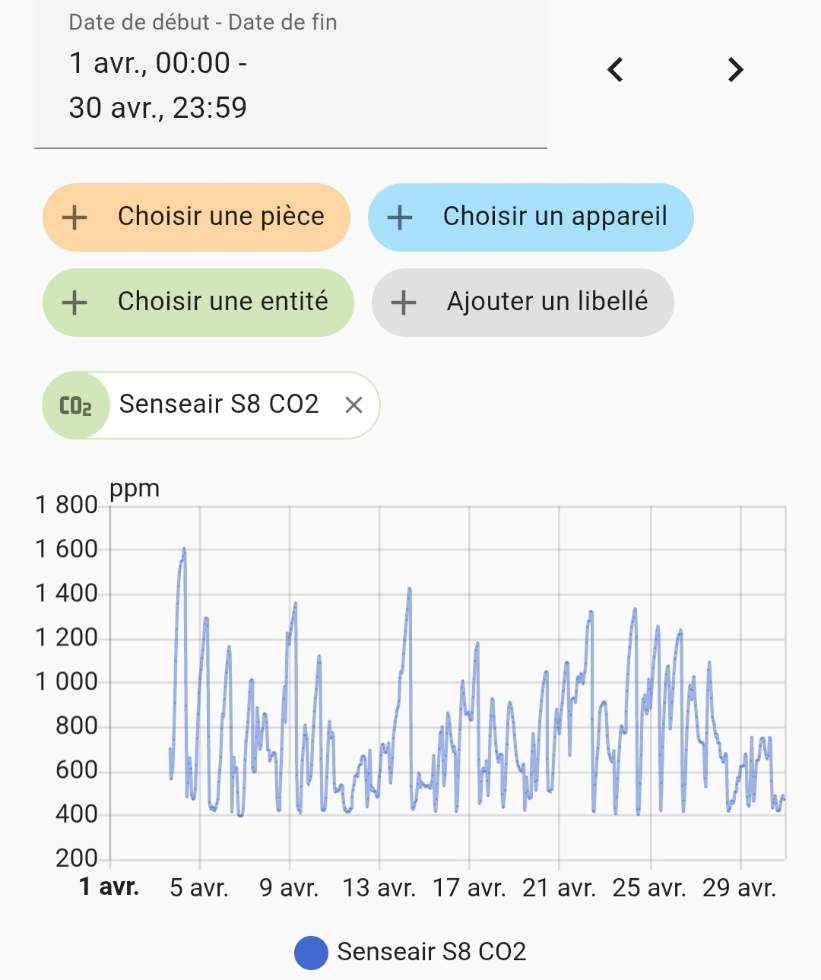This screenshot has width=821, height=980.
Task: Click the CO2 icon on the entity chip
Action: coord(76,405)
